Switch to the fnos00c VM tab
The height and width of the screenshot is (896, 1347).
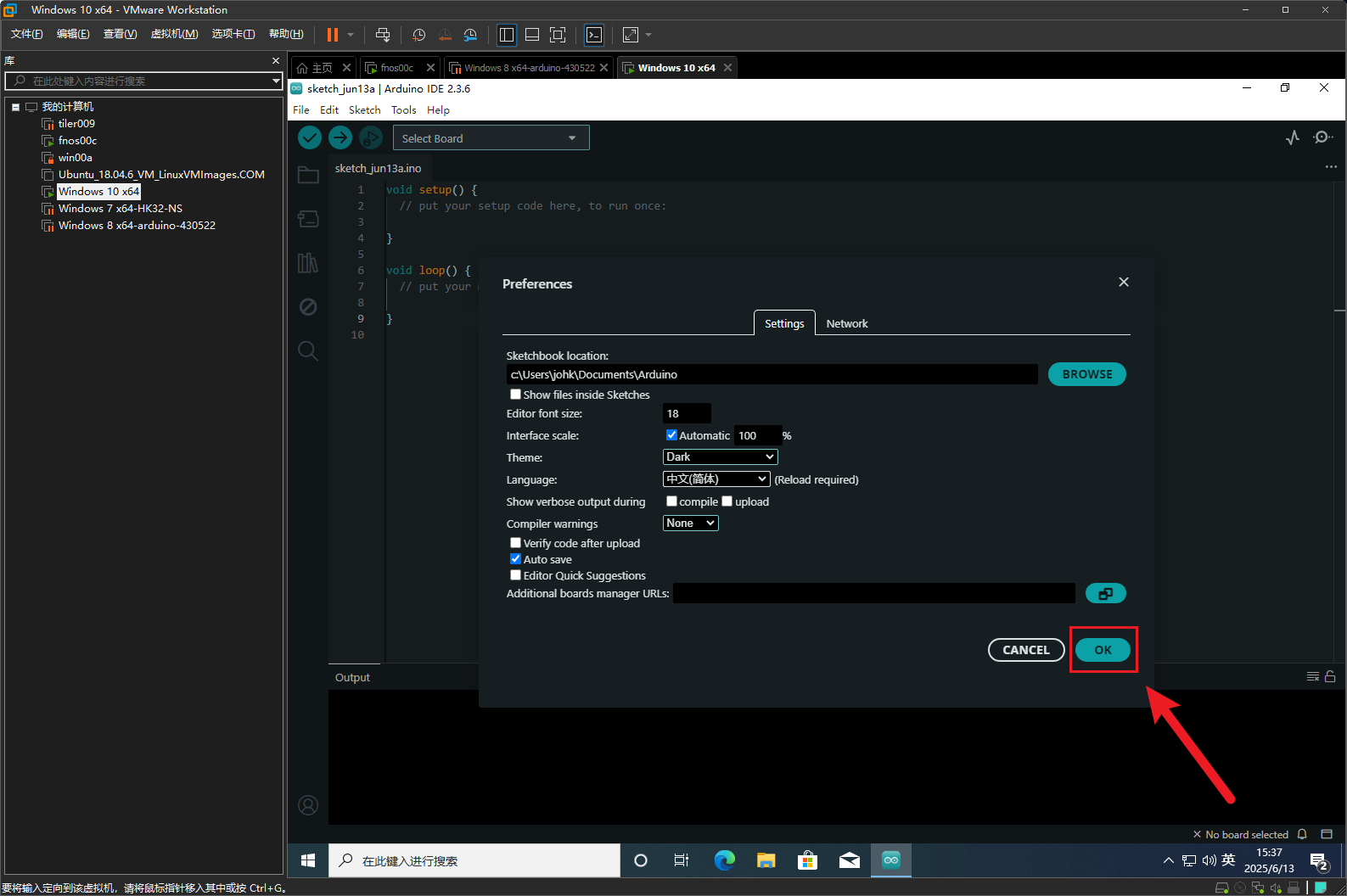click(396, 68)
